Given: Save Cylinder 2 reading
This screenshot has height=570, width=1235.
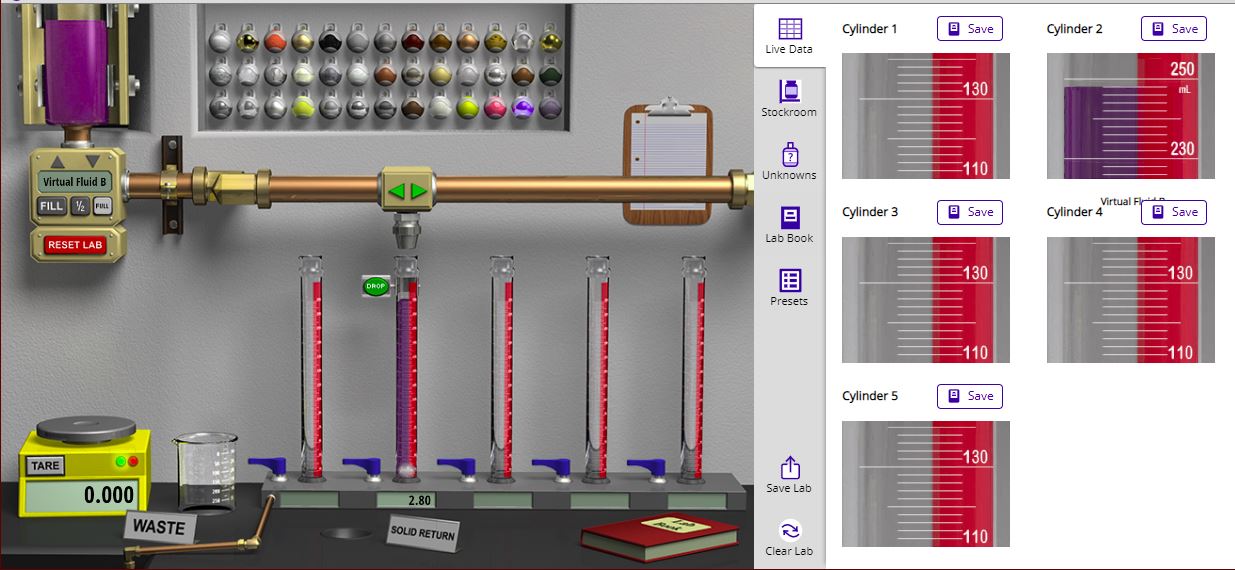Looking at the screenshot, I should tap(1173, 29).
